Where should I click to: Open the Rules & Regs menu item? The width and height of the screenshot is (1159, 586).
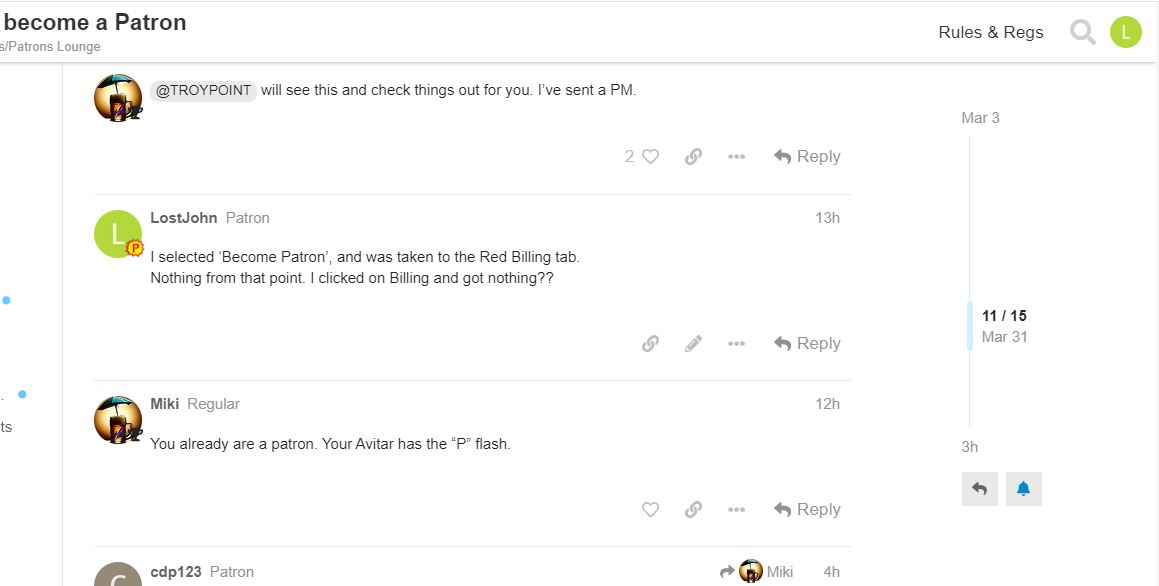(x=990, y=32)
